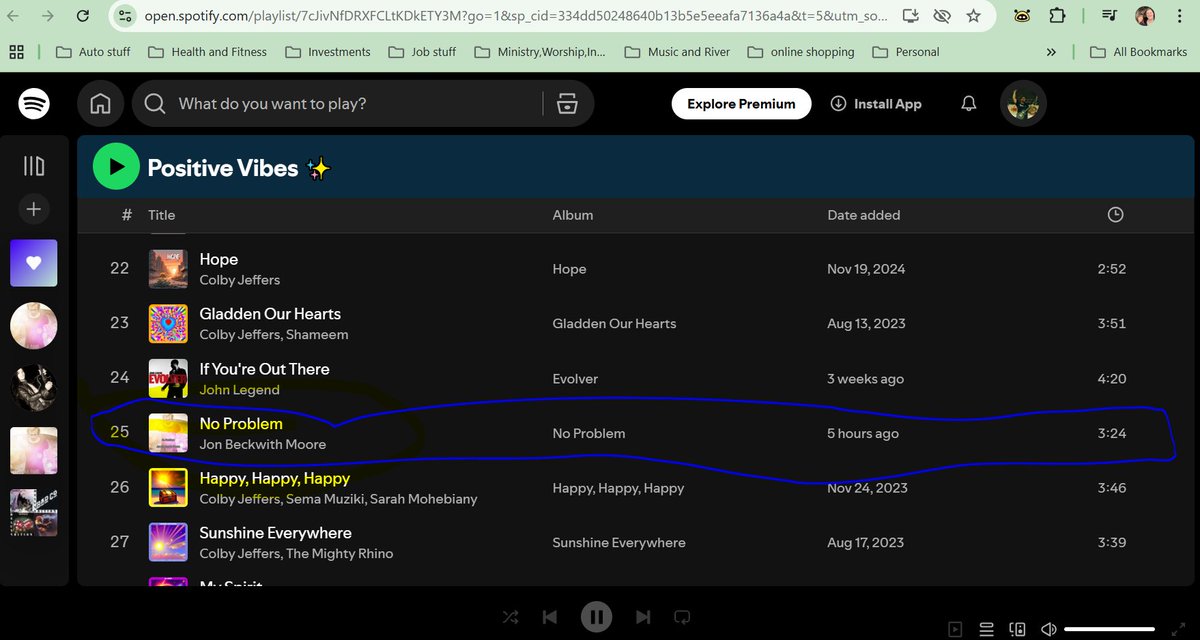Click Album column header

click(x=572, y=215)
